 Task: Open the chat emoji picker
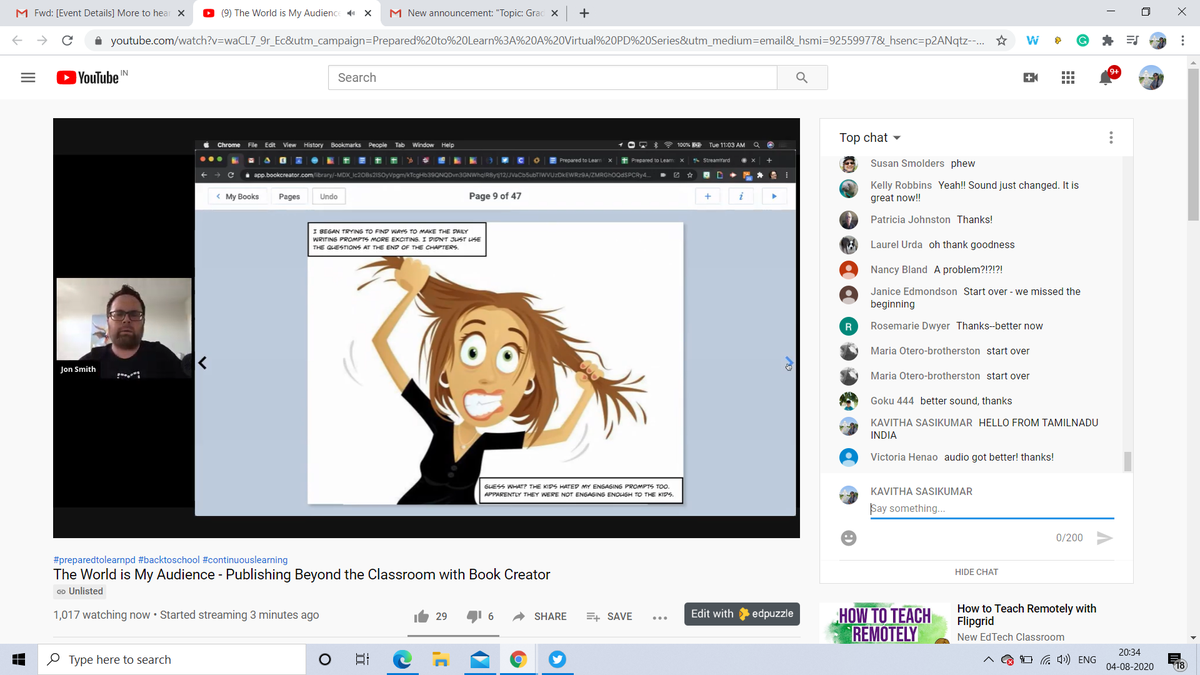click(849, 537)
